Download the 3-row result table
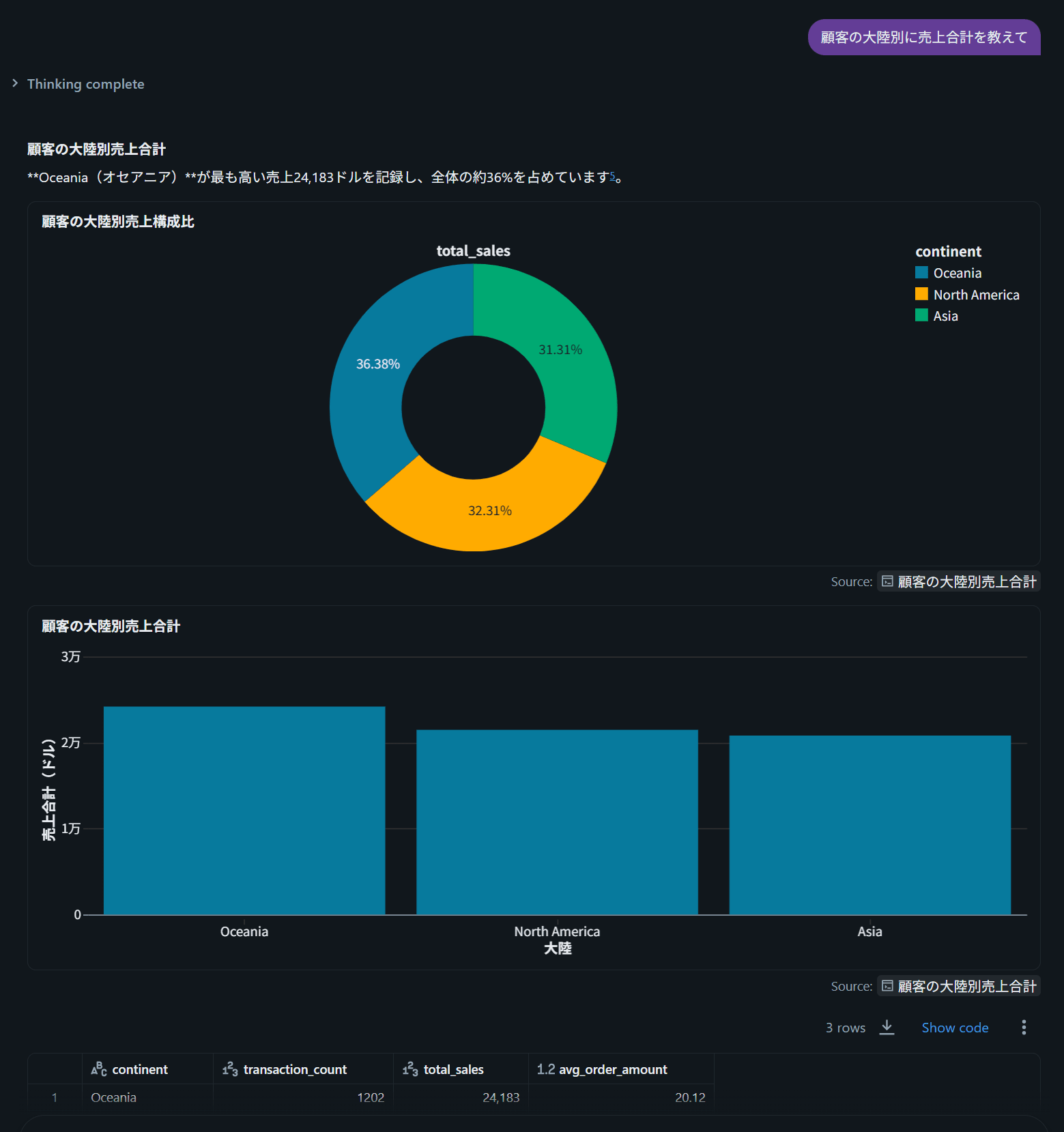Viewport: 1064px width, 1132px height. (887, 1027)
